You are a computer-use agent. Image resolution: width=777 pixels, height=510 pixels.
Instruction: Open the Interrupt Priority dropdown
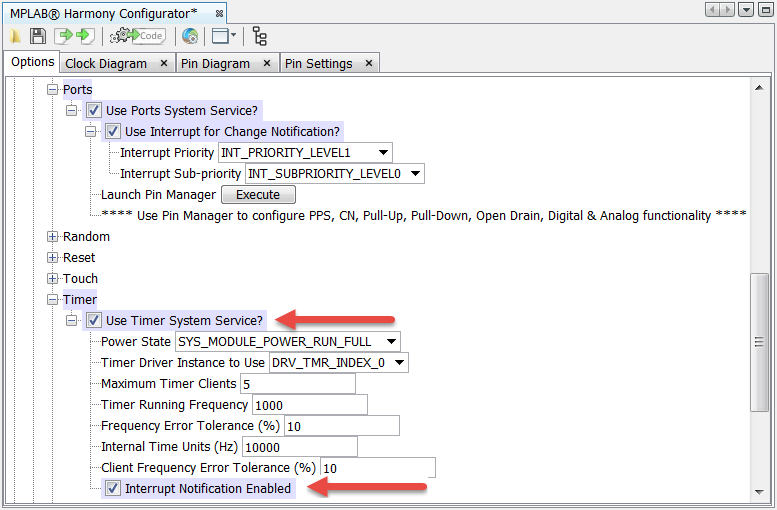click(x=305, y=153)
